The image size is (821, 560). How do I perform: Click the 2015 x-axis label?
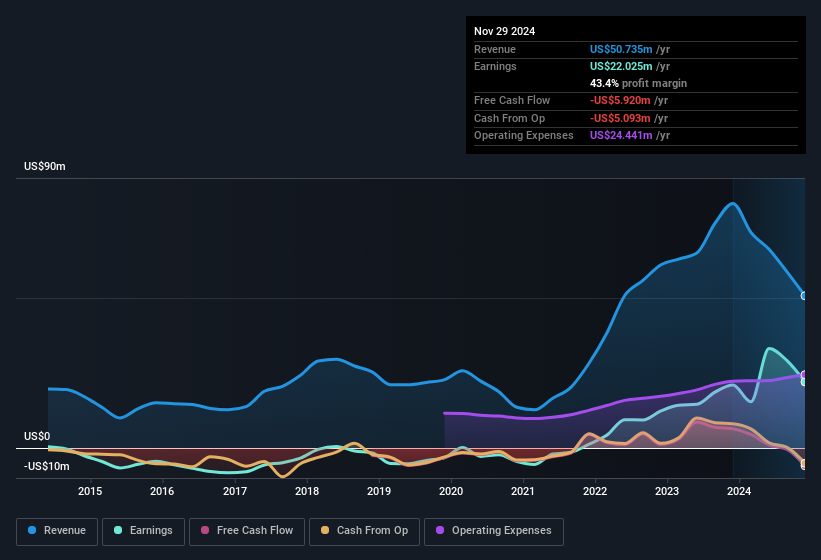90,491
